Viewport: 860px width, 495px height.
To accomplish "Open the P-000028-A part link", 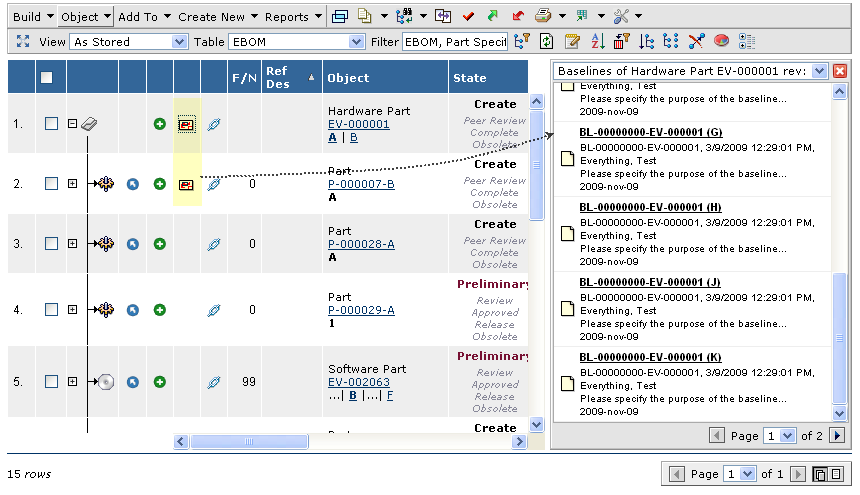I will (361, 244).
